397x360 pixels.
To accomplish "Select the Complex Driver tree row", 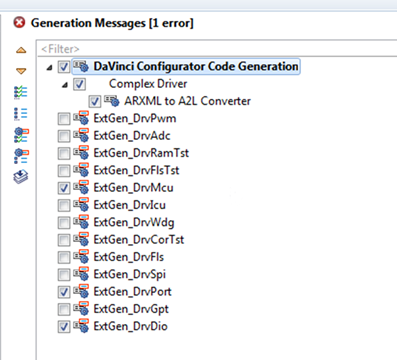I will (x=148, y=84).
